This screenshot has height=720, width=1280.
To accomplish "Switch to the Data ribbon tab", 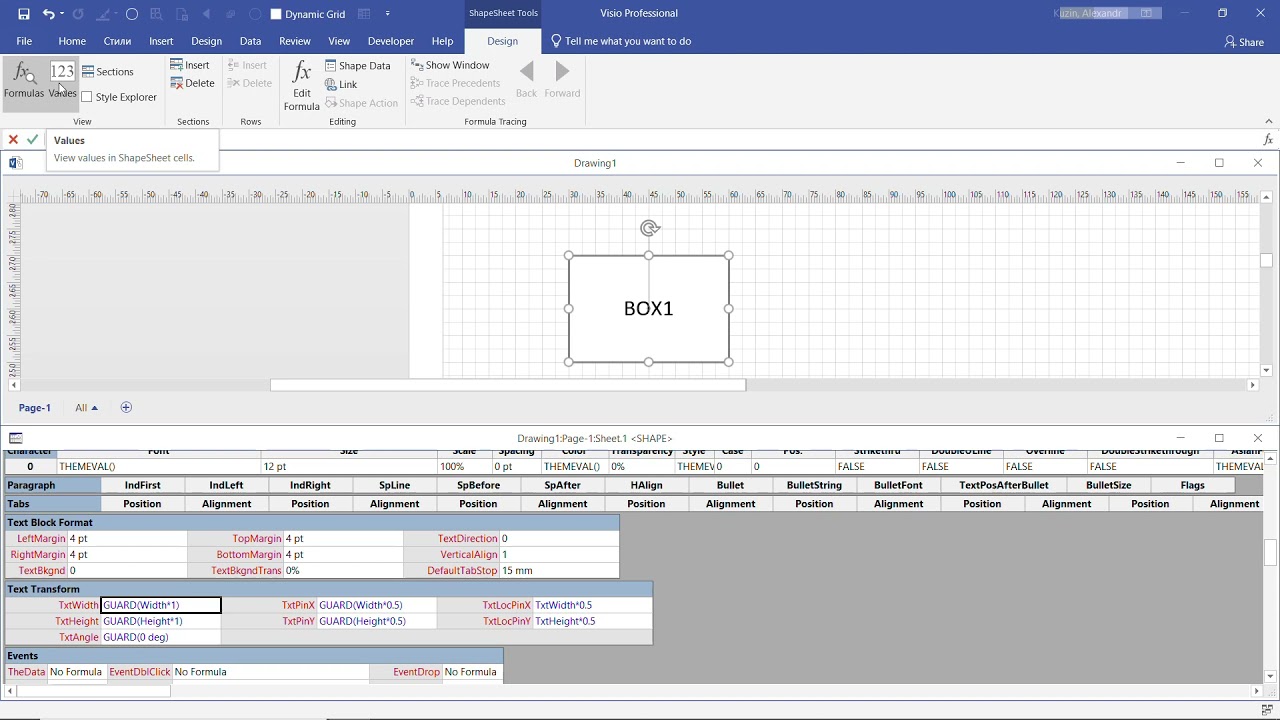I will [250, 41].
